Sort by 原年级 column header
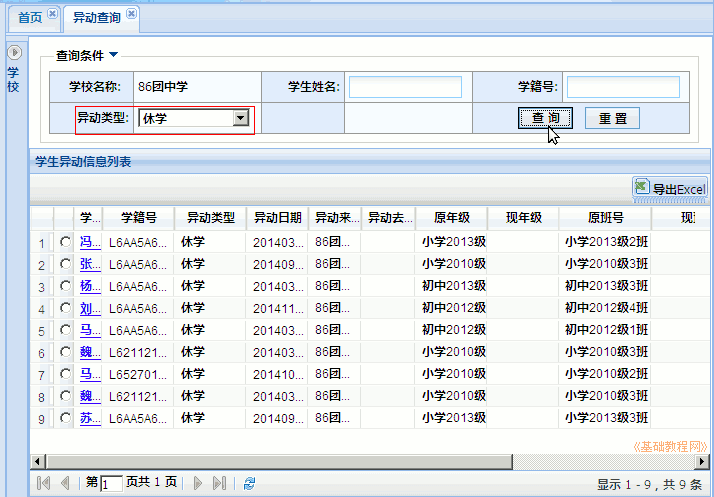The width and height of the screenshot is (714, 497). pos(451,218)
